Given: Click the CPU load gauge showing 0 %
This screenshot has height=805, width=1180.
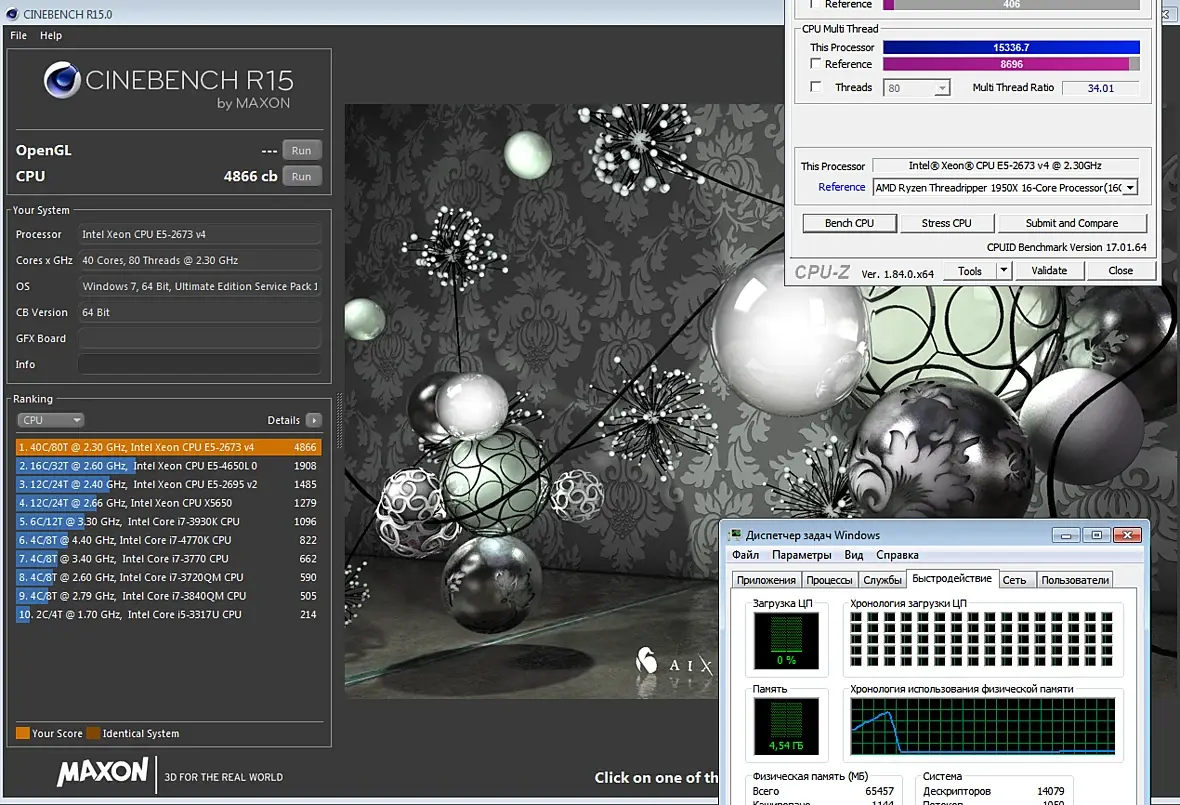Looking at the screenshot, I should tap(786, 641).
